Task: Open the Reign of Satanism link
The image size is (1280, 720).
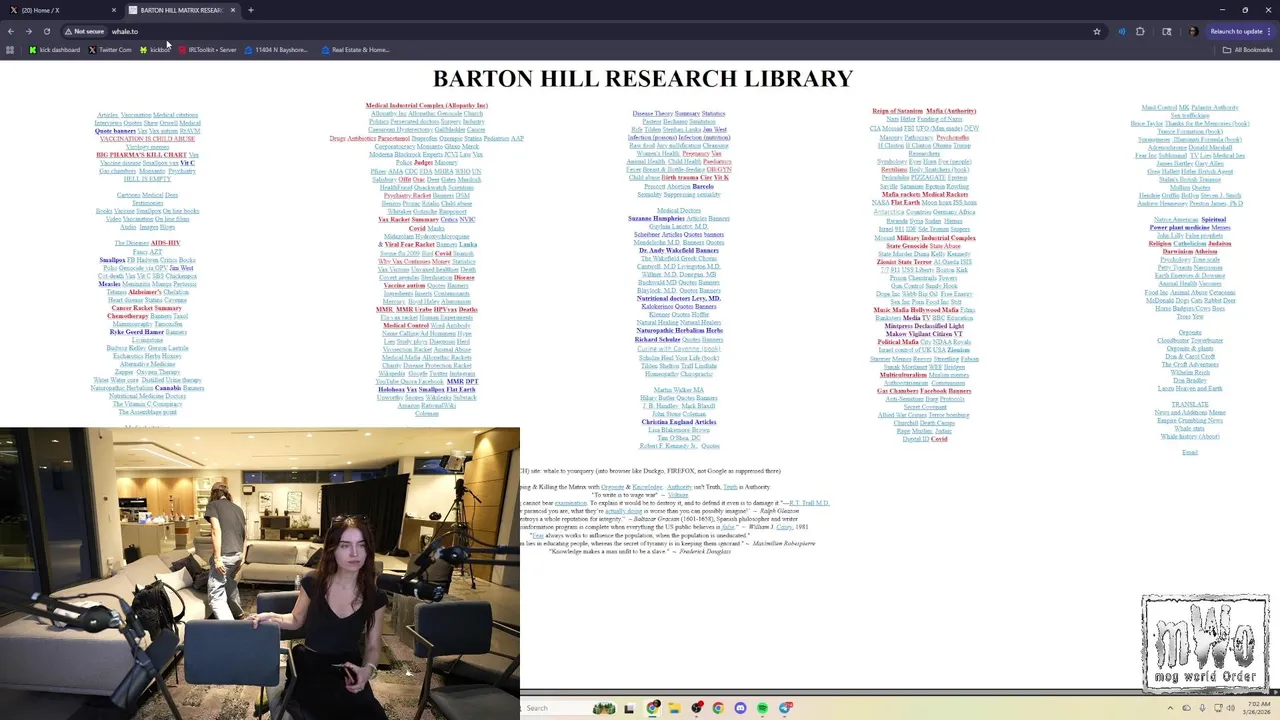Action: [897, 111]
